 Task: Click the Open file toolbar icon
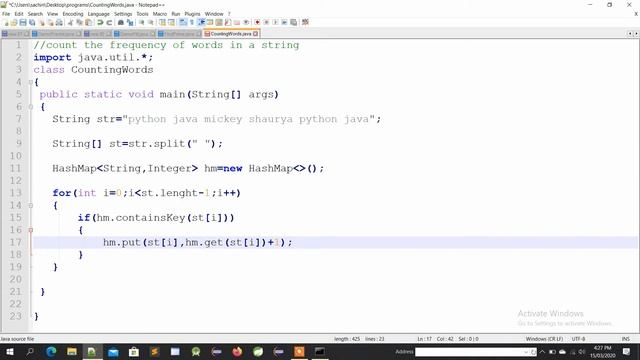click(14, 22)
